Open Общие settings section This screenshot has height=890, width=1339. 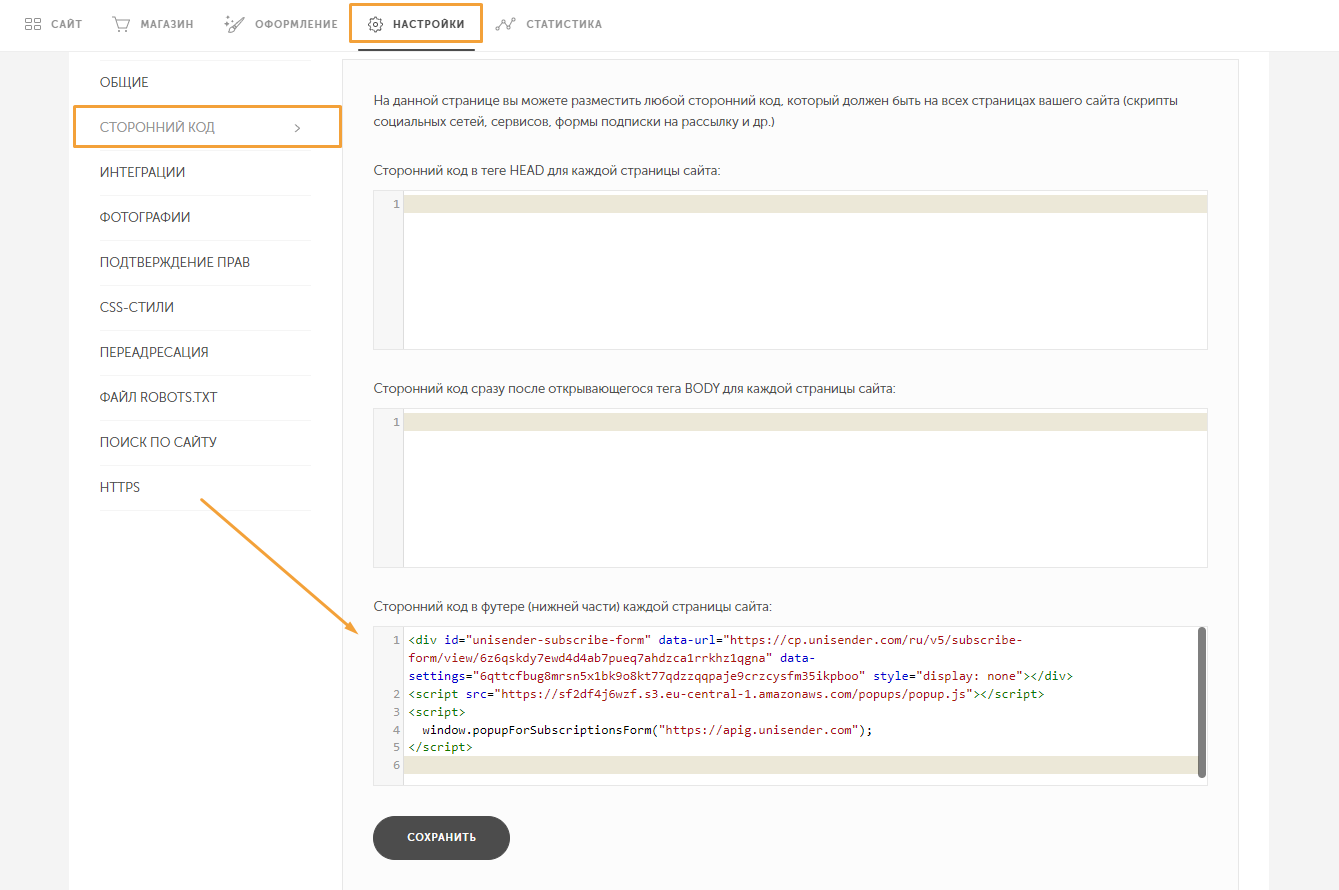(124, 82)
